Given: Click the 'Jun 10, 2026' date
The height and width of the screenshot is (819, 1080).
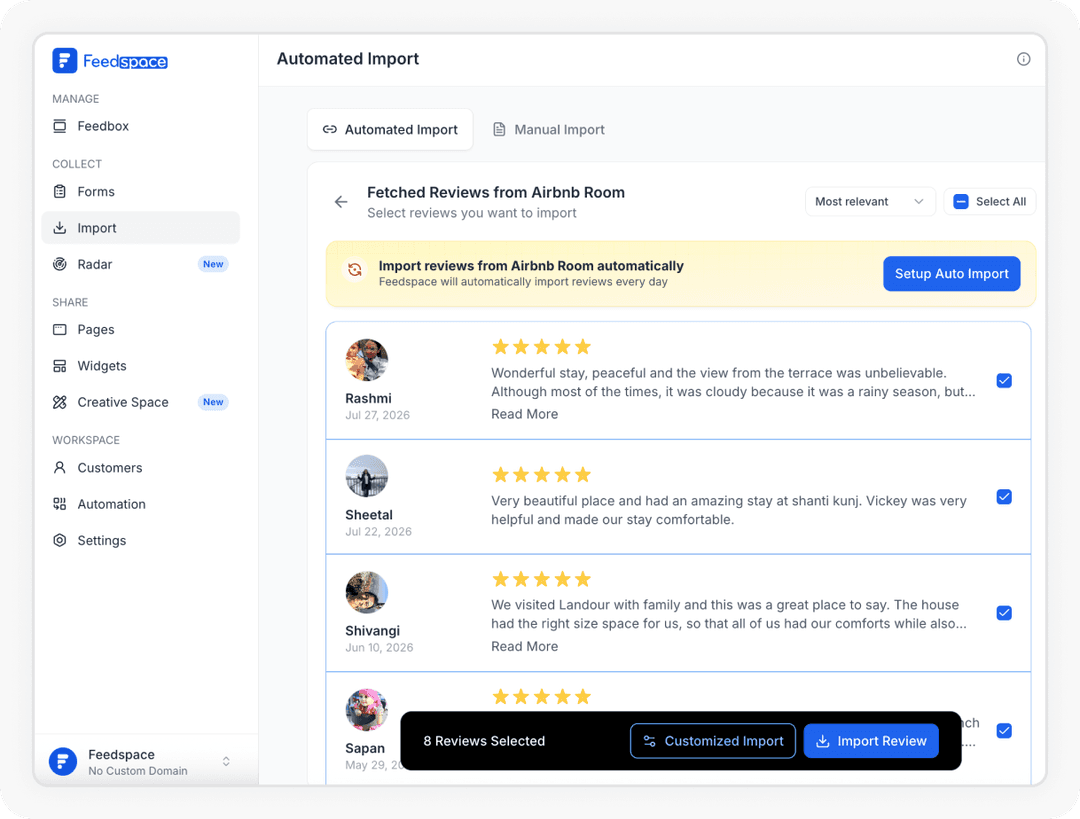Looking at the screenshot, I should point(379,647).
